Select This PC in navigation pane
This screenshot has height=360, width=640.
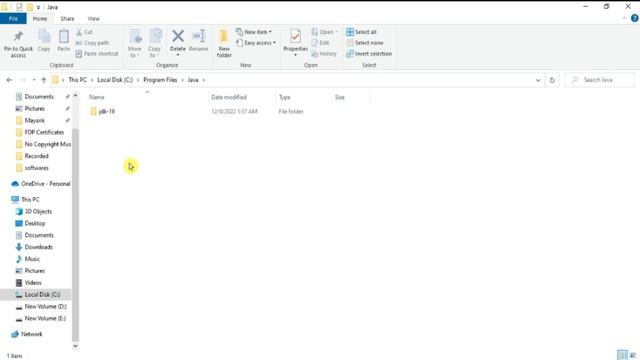(30, 200)
